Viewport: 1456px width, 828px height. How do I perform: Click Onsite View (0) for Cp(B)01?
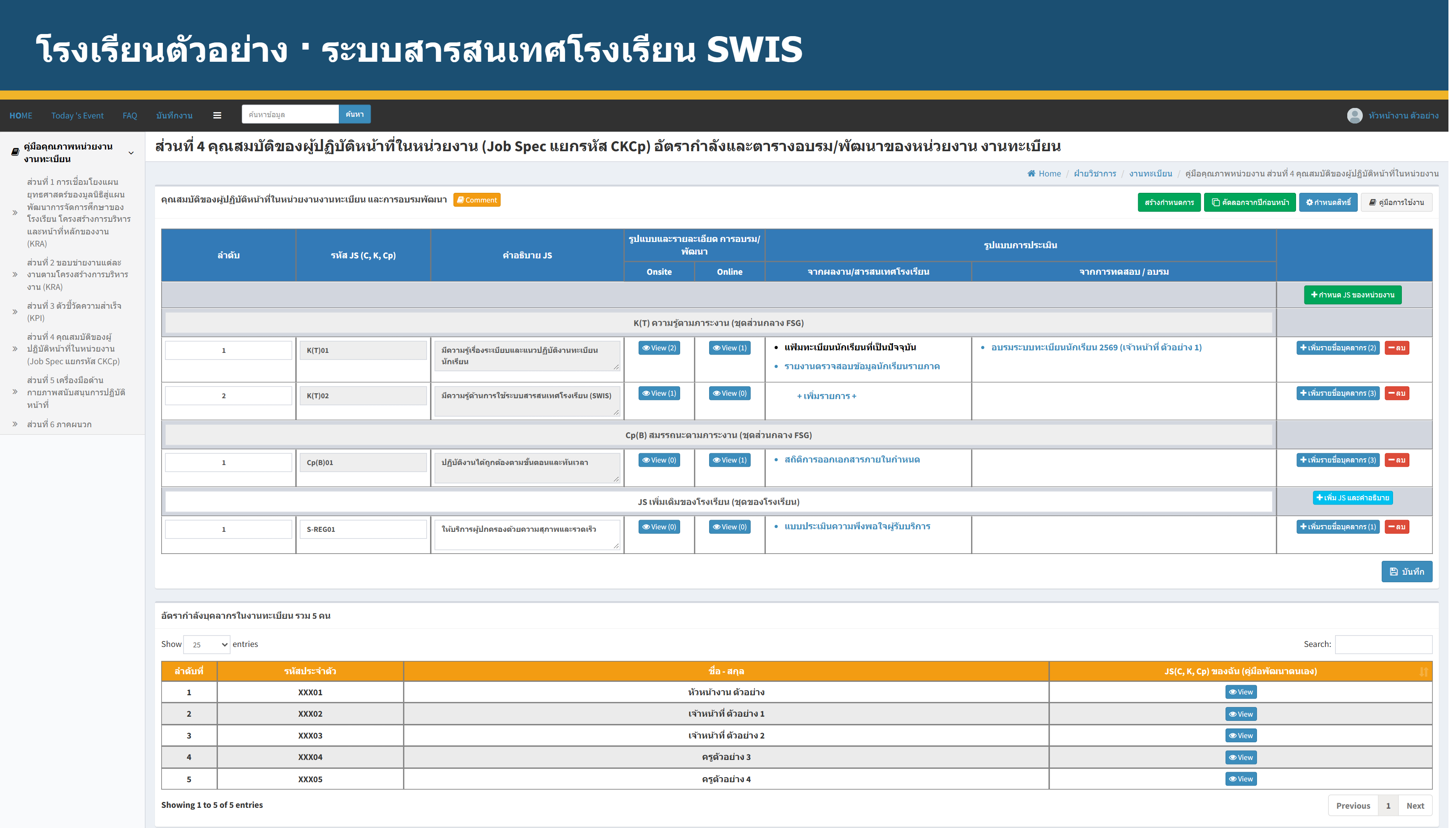[659, 460]
